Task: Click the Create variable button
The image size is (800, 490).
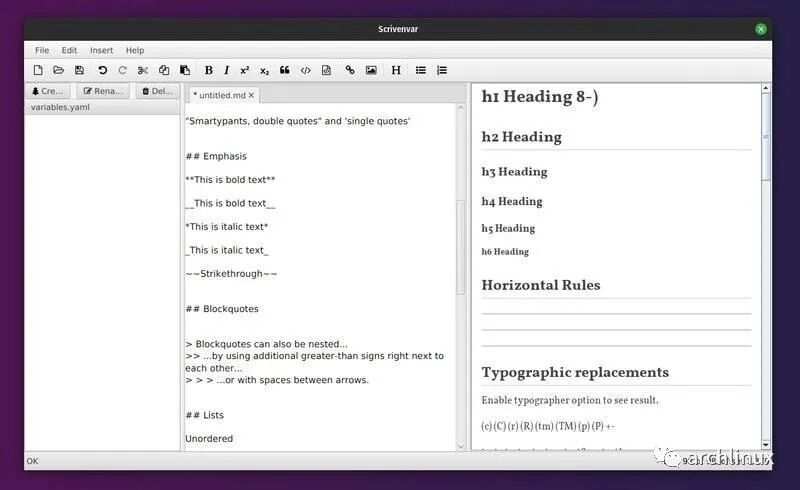Action: (47, 91)
